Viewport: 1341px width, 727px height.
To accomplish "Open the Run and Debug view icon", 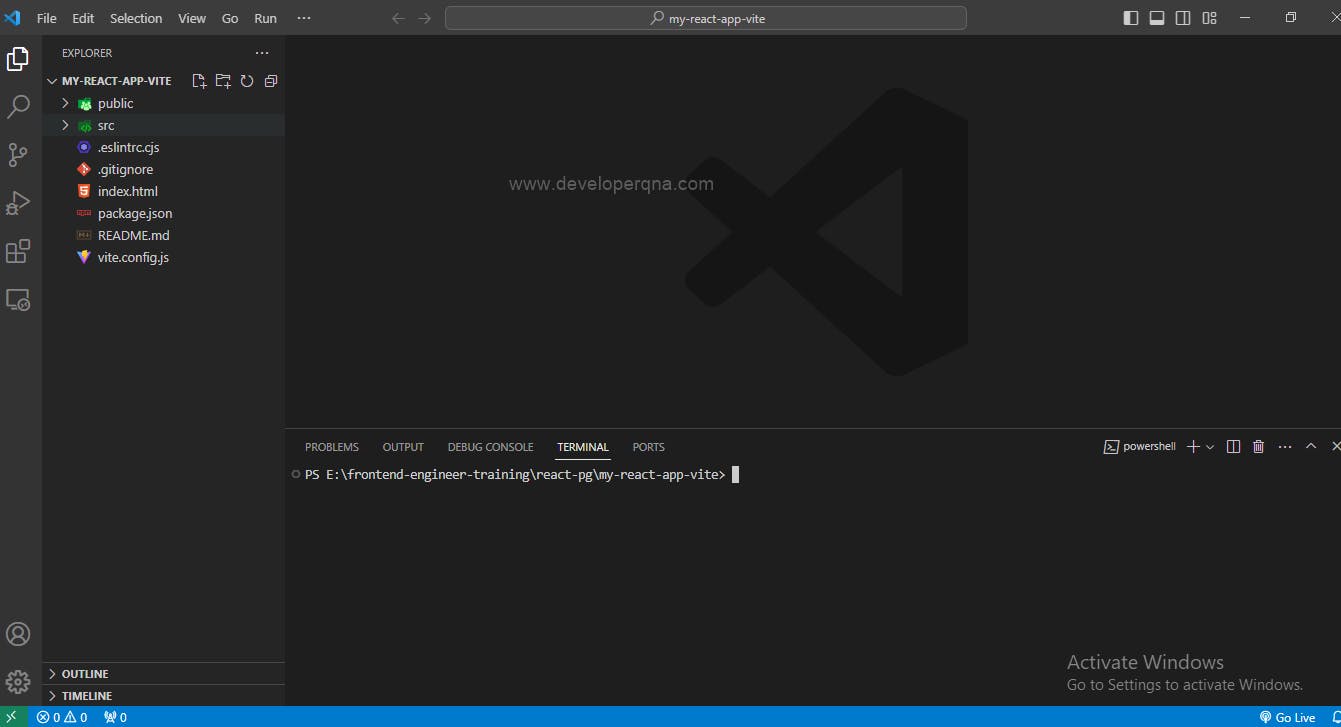I will click(x=18, y=203).
